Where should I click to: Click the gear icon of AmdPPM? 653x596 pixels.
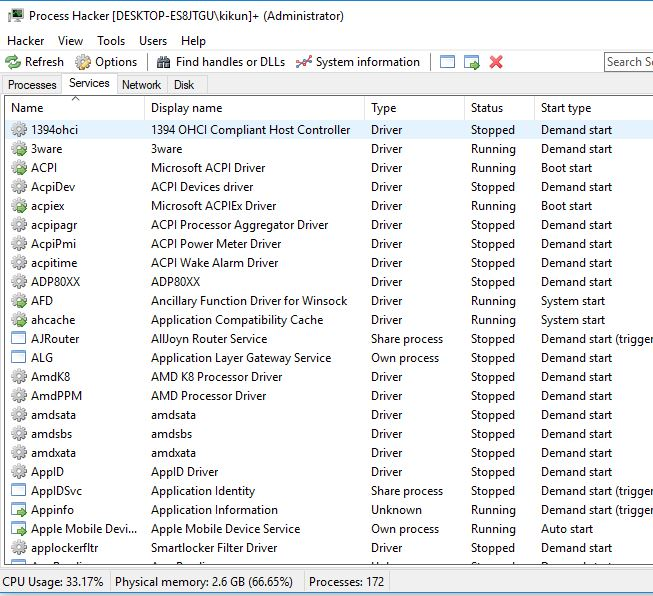19,396
